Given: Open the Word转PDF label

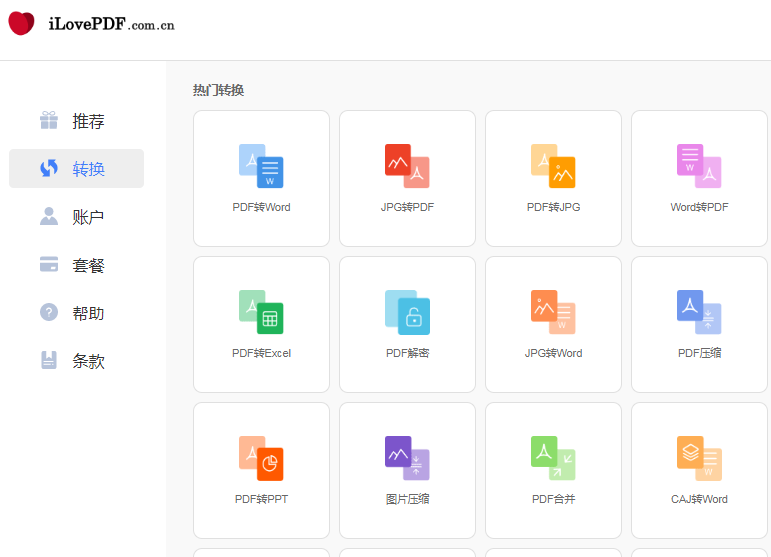Looking at the screenshot, I should tap(699, 207).
